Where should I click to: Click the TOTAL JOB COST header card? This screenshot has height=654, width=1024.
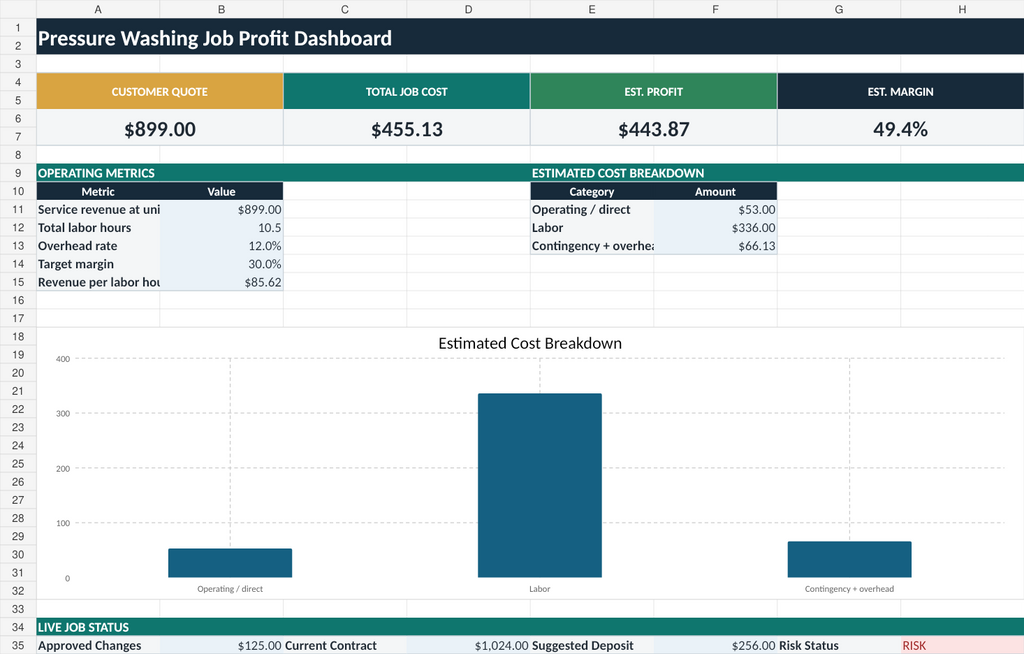[407, 91]
